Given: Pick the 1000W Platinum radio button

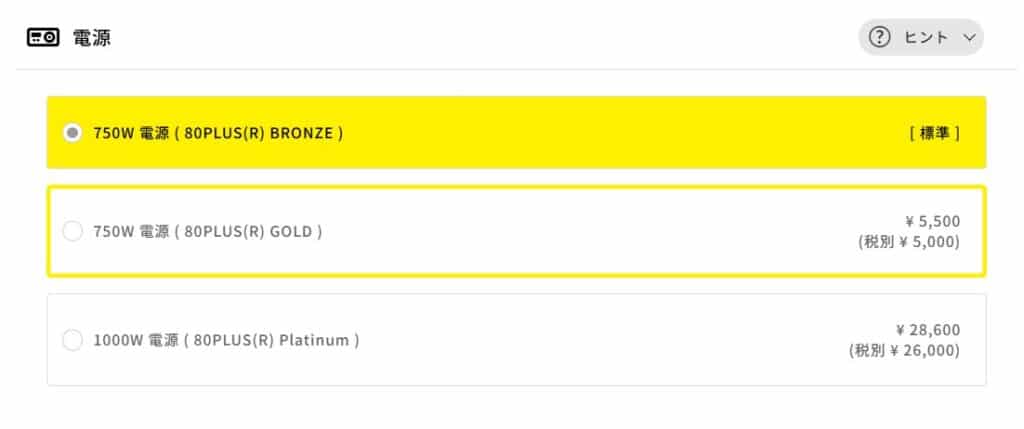Looking at the screenshot, I should 72,340.
